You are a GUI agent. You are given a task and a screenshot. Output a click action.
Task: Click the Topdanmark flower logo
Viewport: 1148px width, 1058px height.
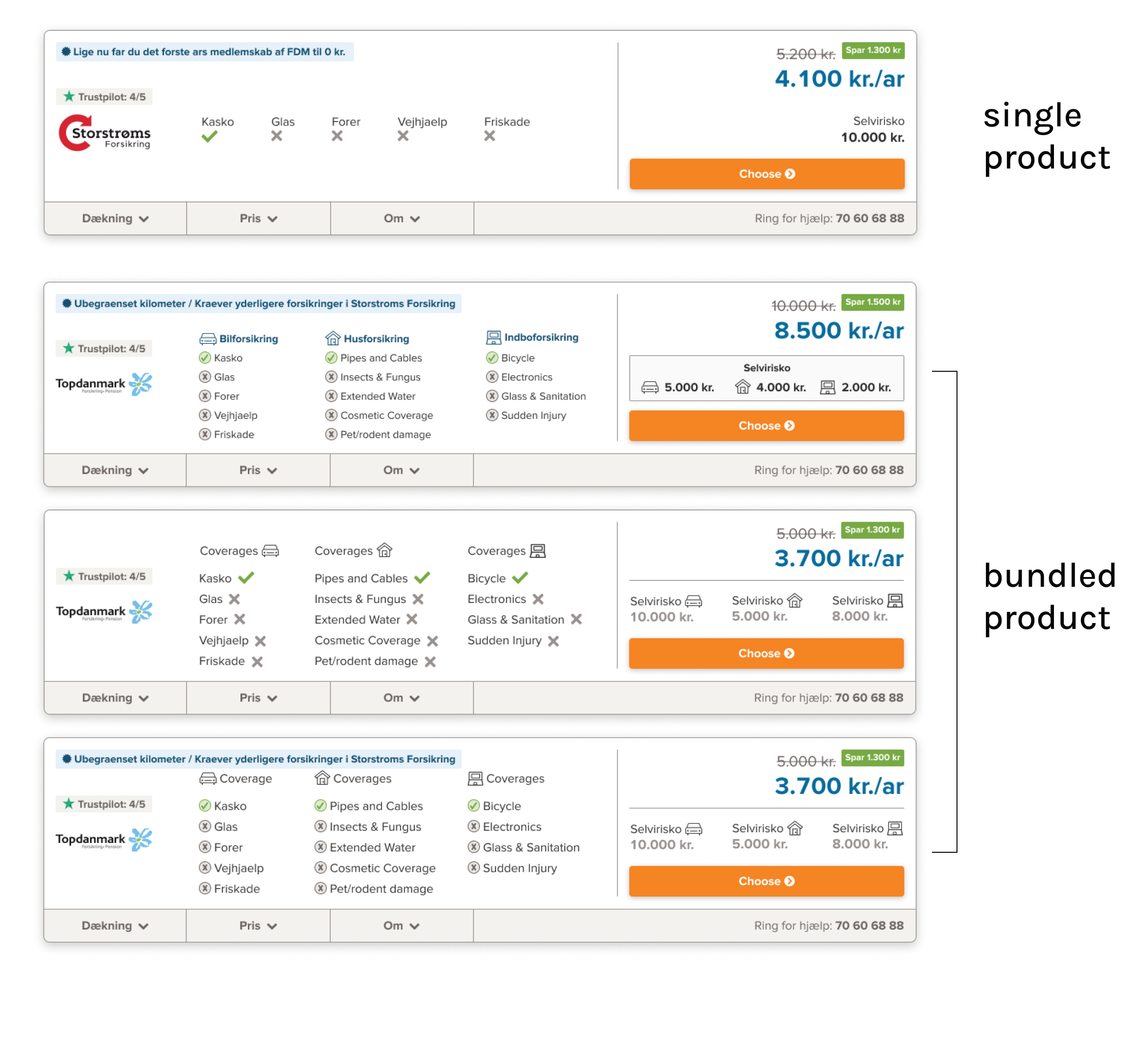(140, 384)
